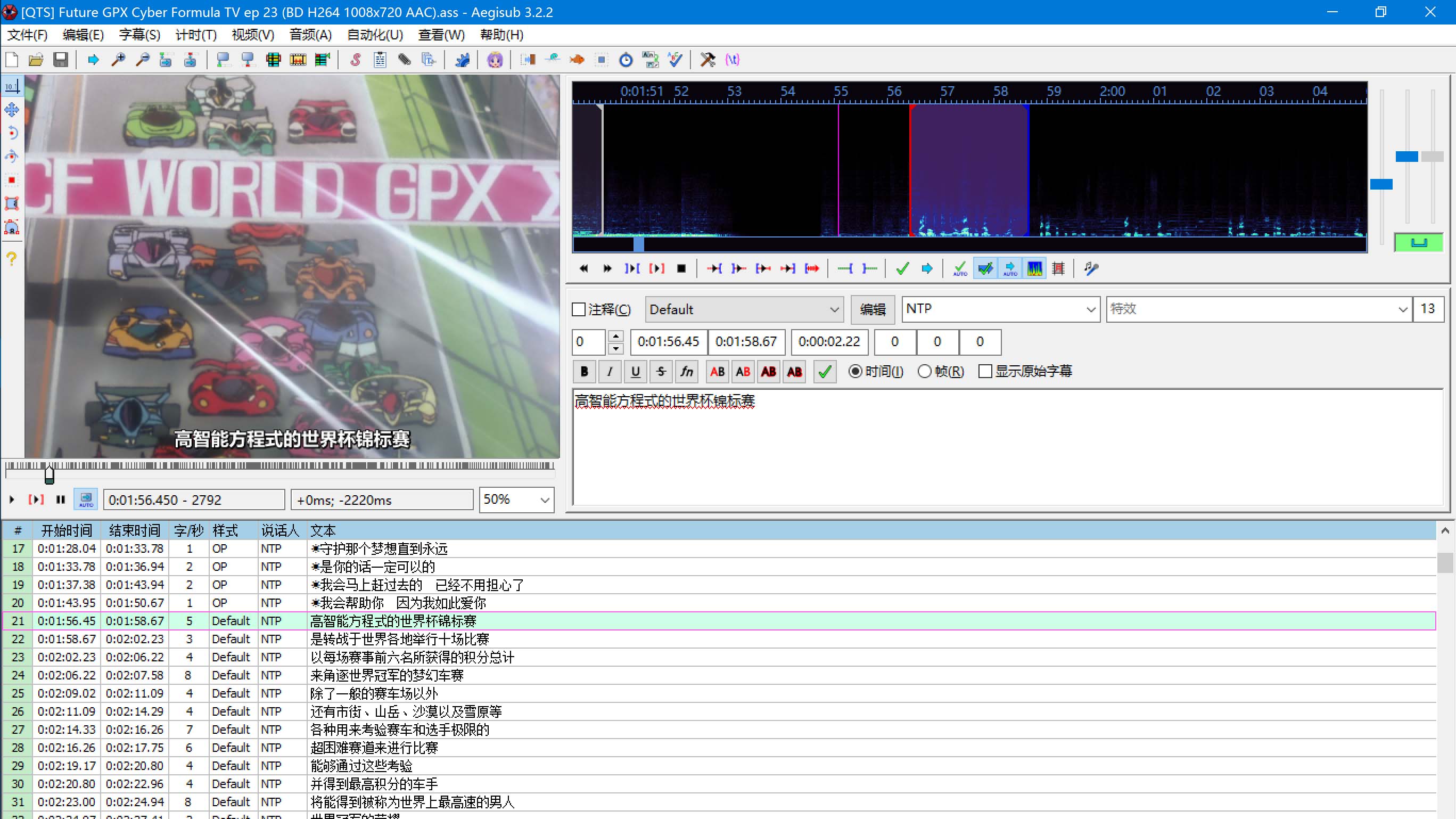Apply italic with the I button
The width and height of the screenshot is (1456, 819).
point(610,371)
